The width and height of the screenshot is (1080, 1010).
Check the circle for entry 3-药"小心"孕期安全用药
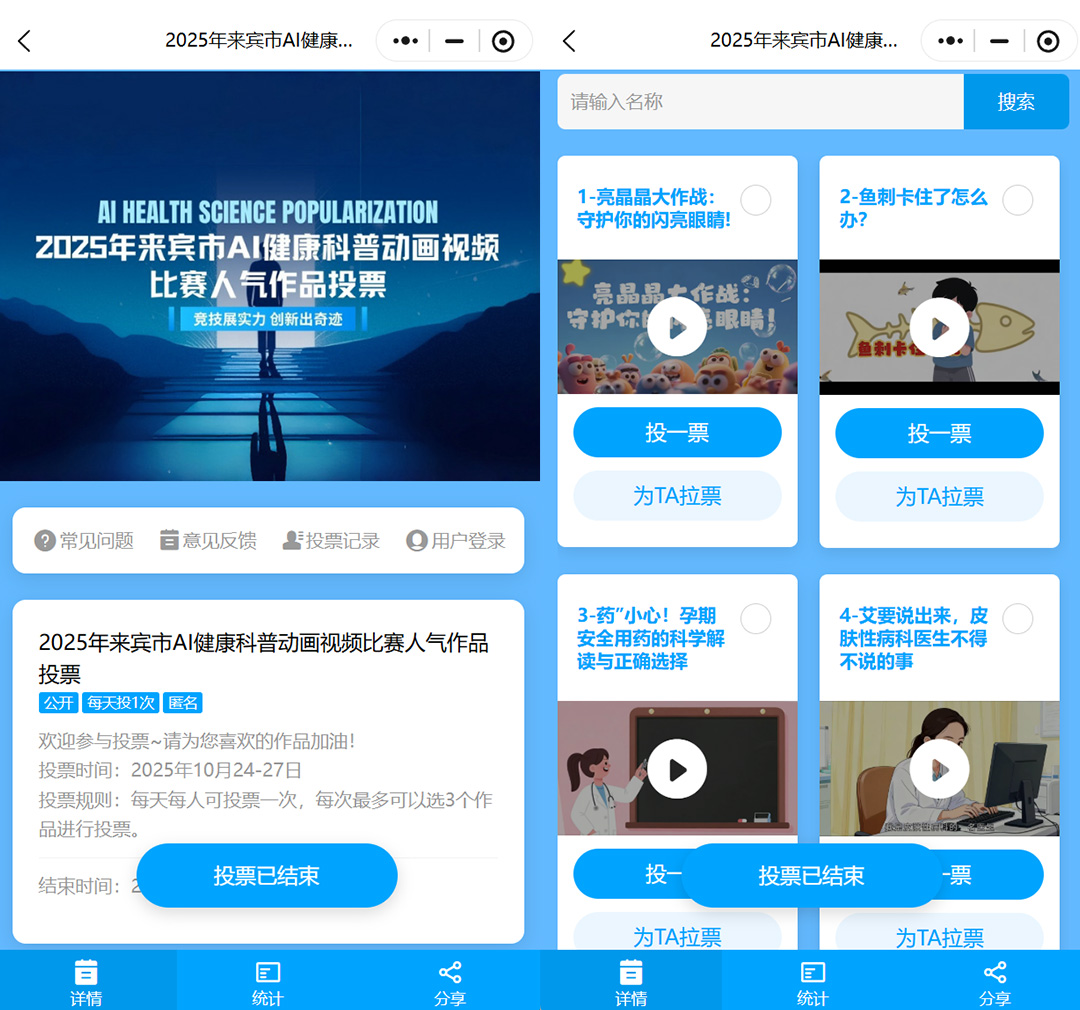(756, 619)
